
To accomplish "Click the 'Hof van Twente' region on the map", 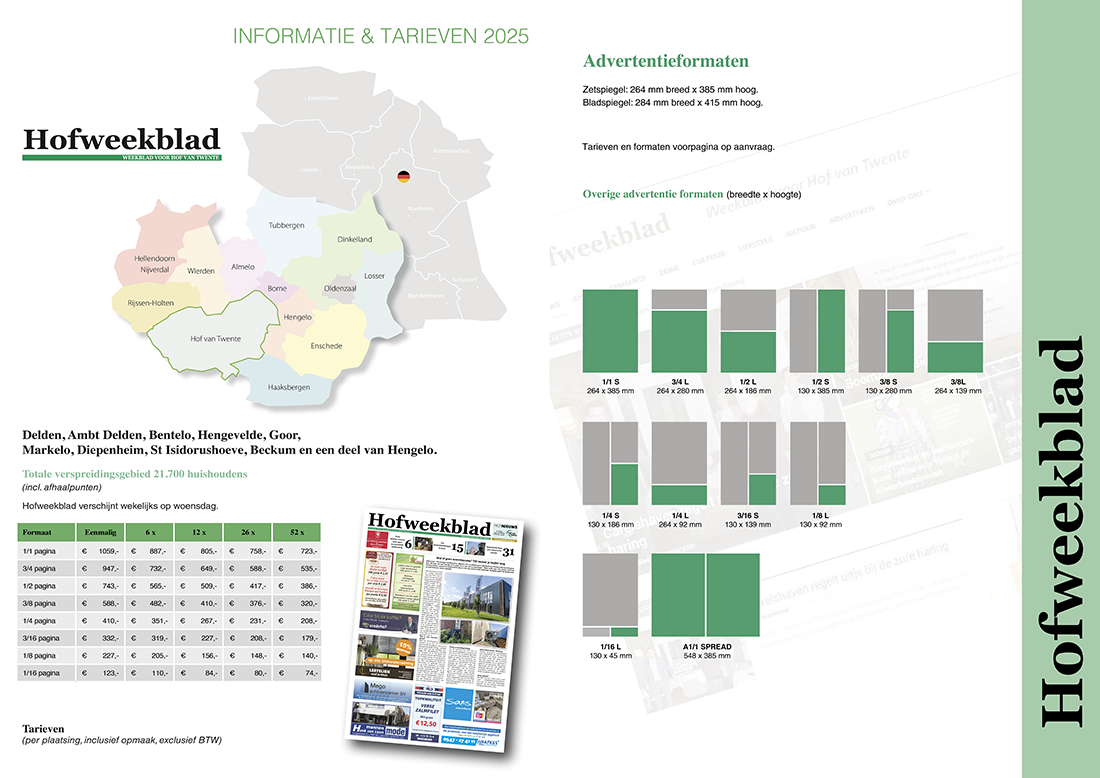I will click(215, 339).
